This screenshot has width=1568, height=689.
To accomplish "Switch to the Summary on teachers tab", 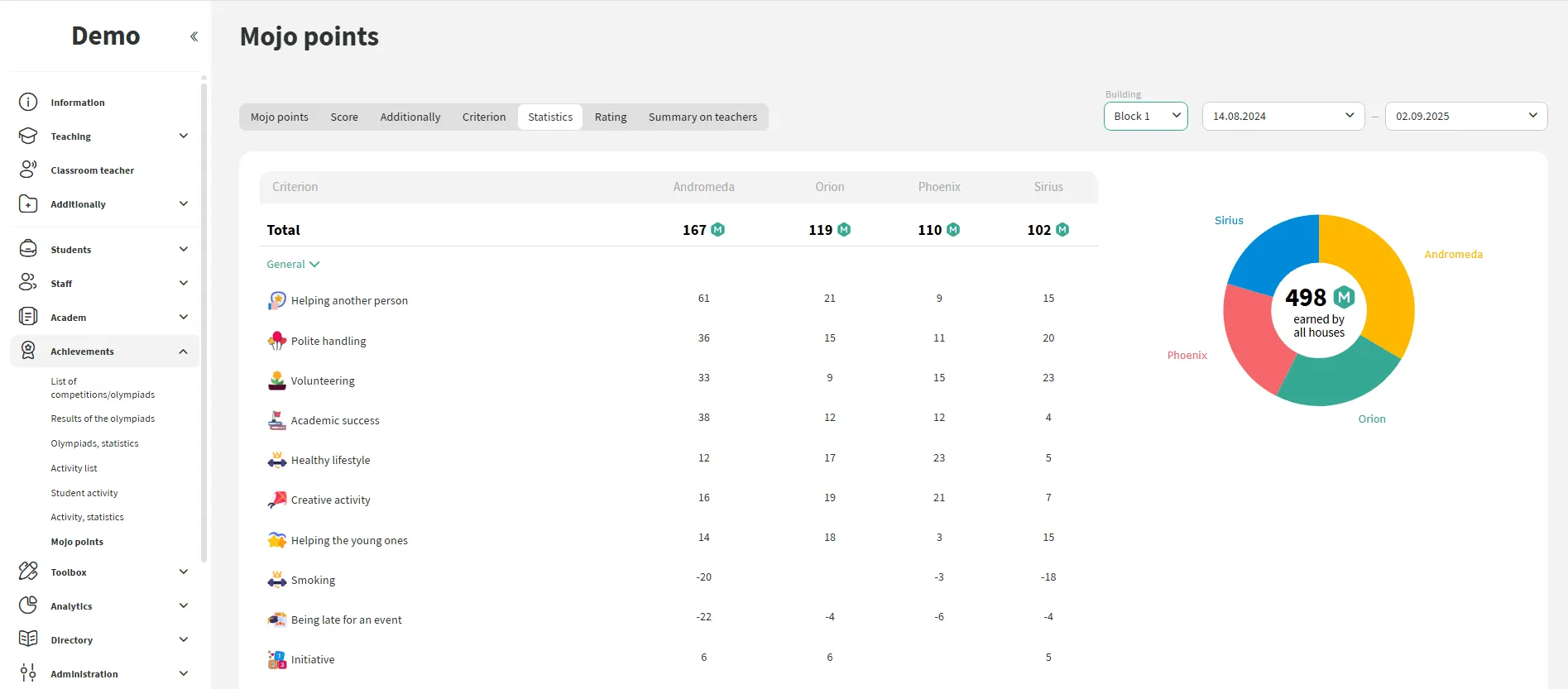I will click(702, 117).
